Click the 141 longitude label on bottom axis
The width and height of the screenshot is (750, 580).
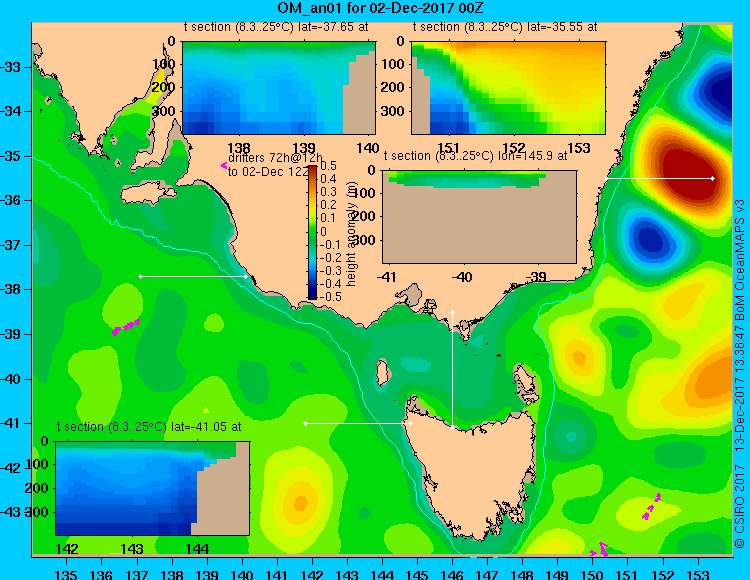(276, 574)
